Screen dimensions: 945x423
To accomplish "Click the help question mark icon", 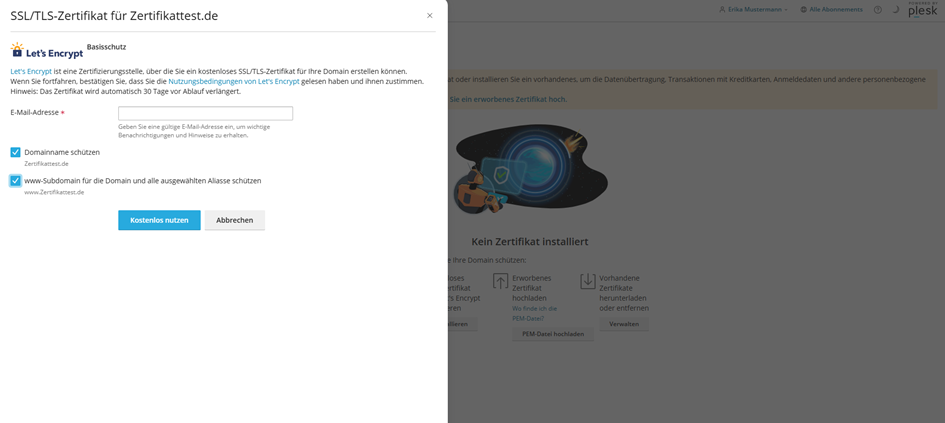I will point(878,10).
